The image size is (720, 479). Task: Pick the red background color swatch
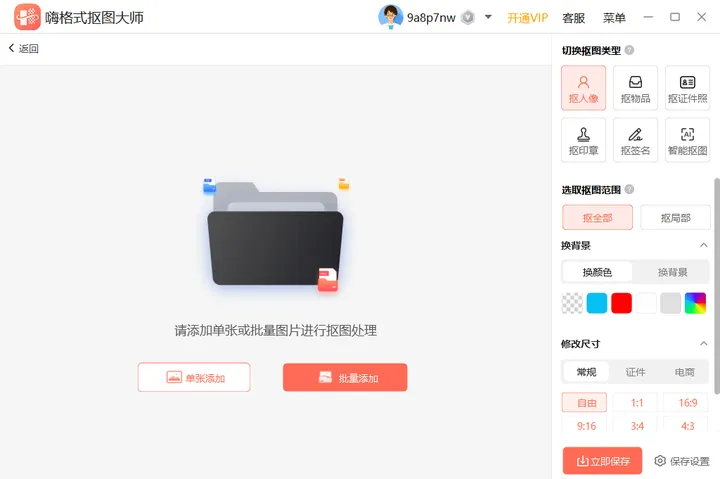[621, 303]
